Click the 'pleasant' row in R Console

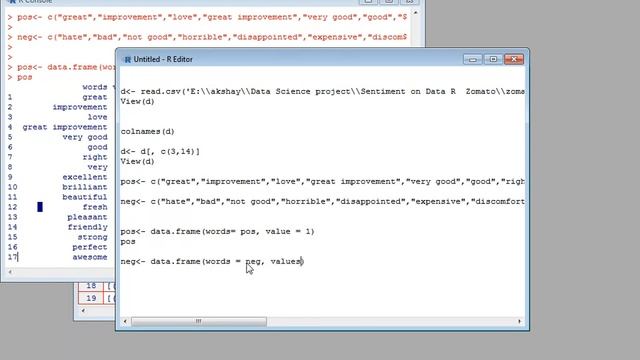[58, 217]
